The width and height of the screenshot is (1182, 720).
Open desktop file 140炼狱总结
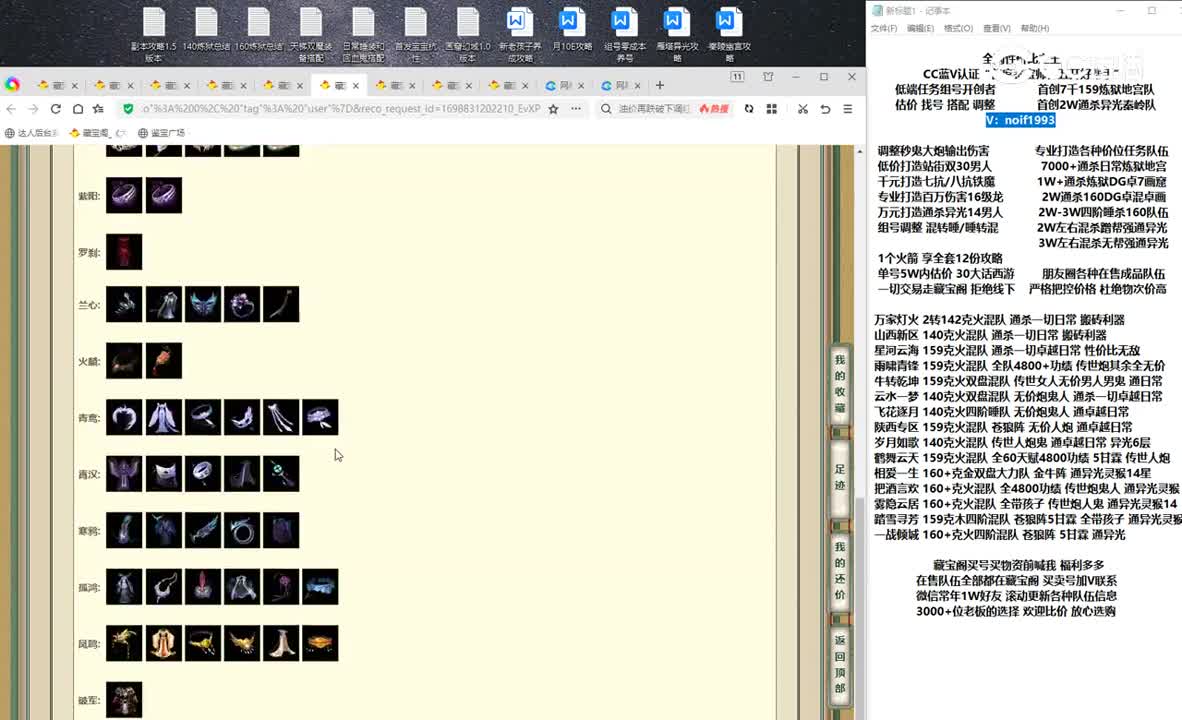point(206,30)
